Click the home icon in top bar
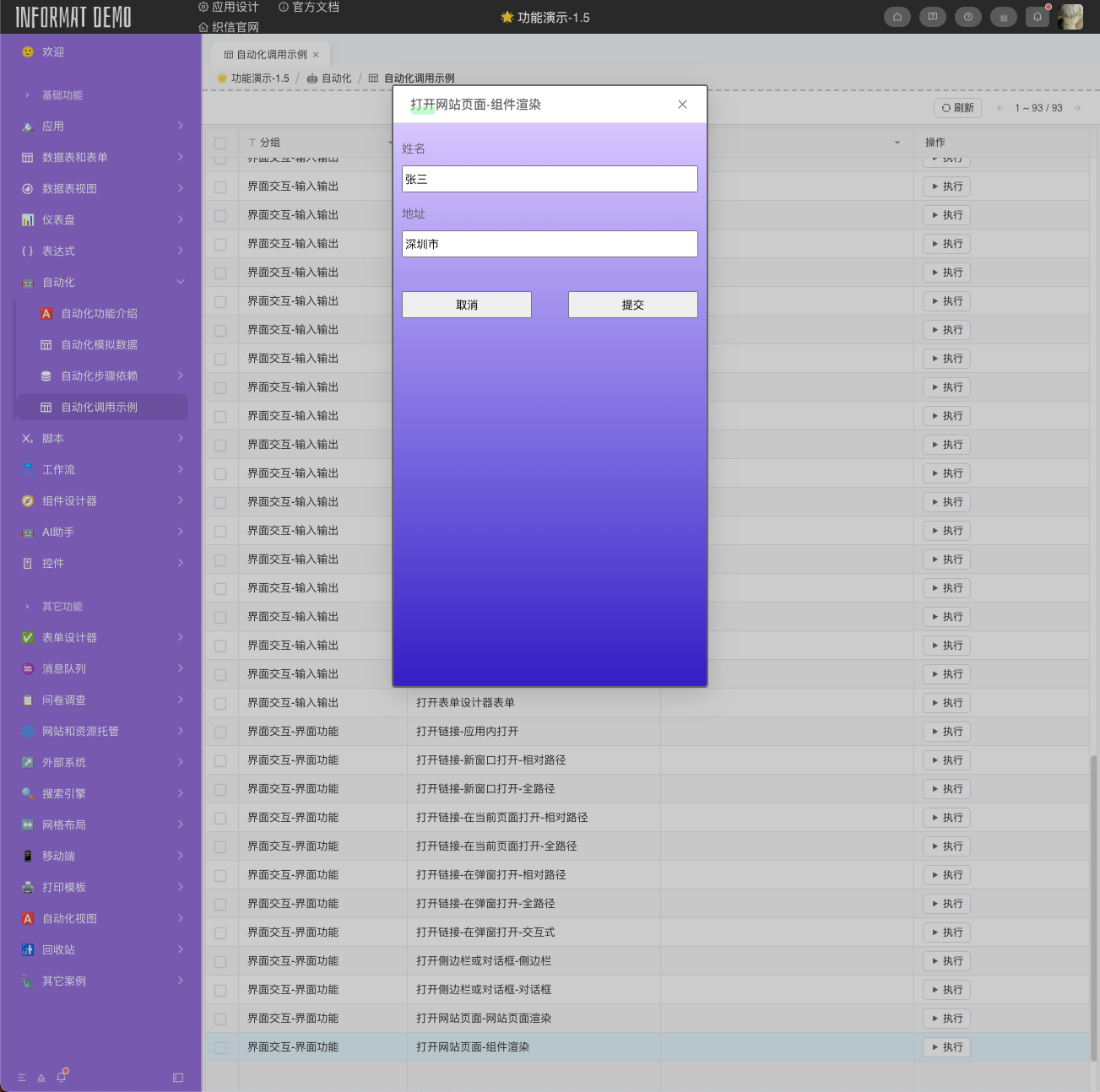 [897, 17]
